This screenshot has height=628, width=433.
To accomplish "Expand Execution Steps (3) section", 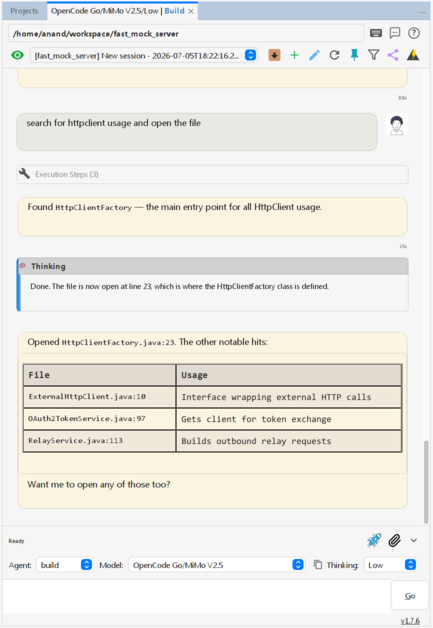I will [x=212, y=174].
